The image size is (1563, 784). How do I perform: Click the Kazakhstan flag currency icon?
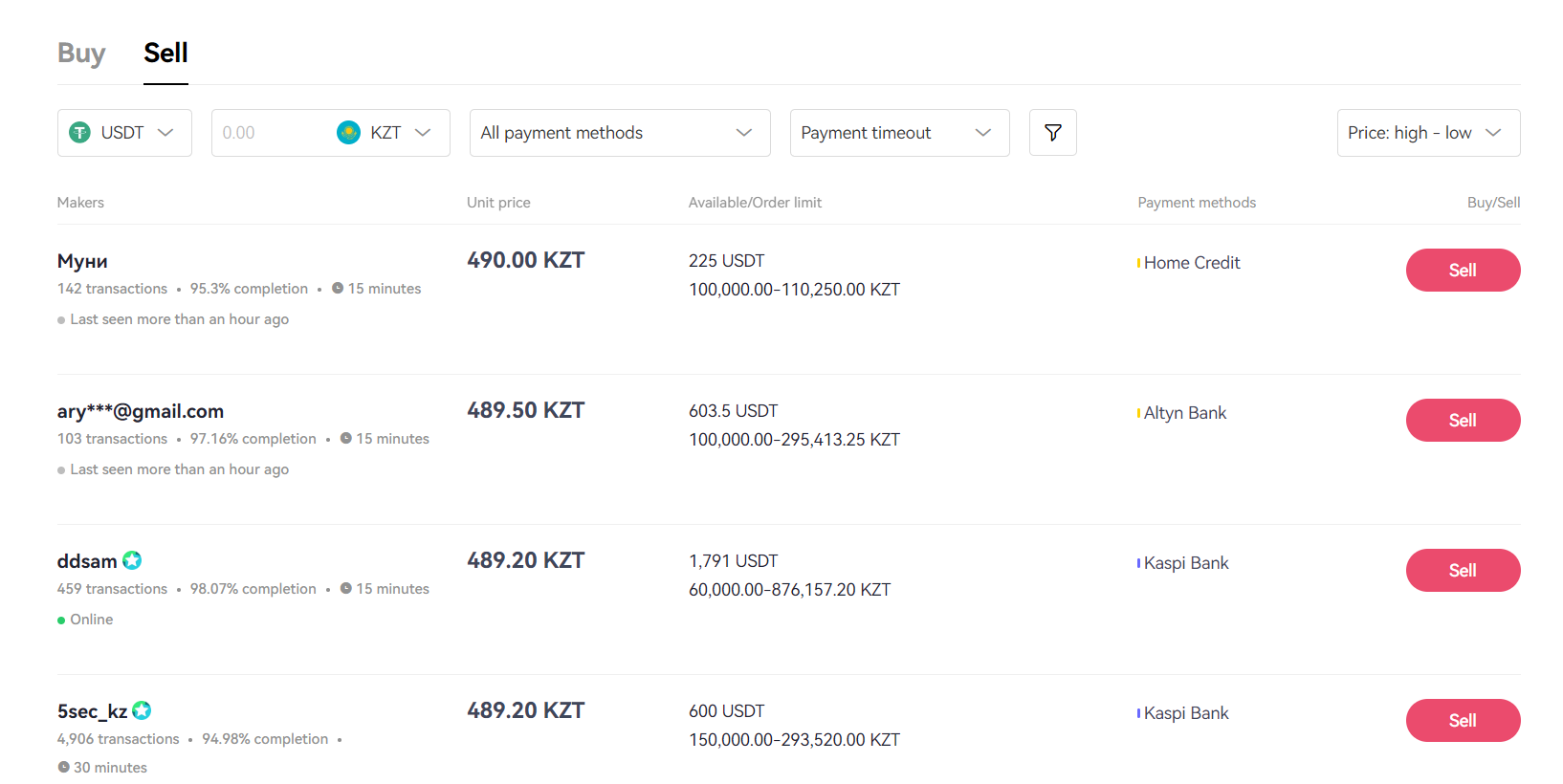point(348,133)
